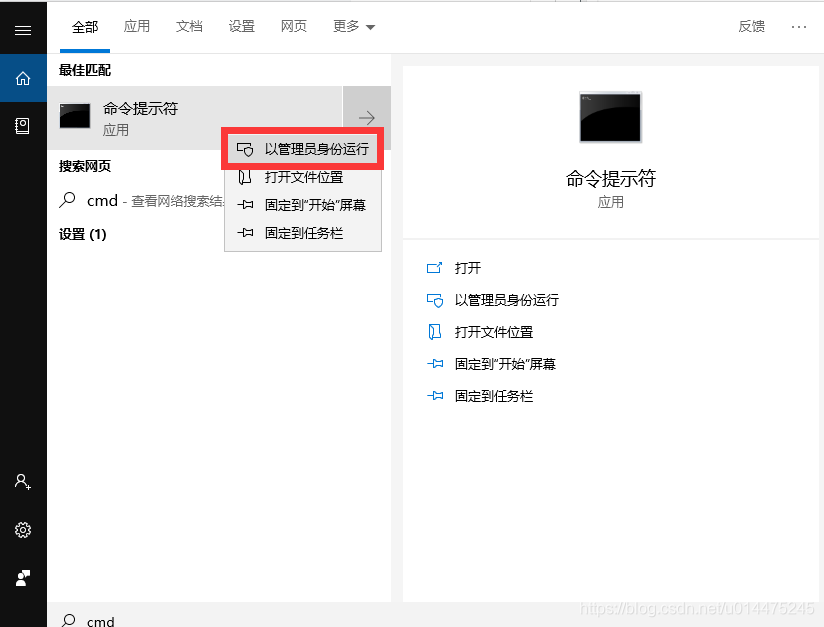
Task: Click 固定到任务栏 in the right panel
Action: (494, 396)
